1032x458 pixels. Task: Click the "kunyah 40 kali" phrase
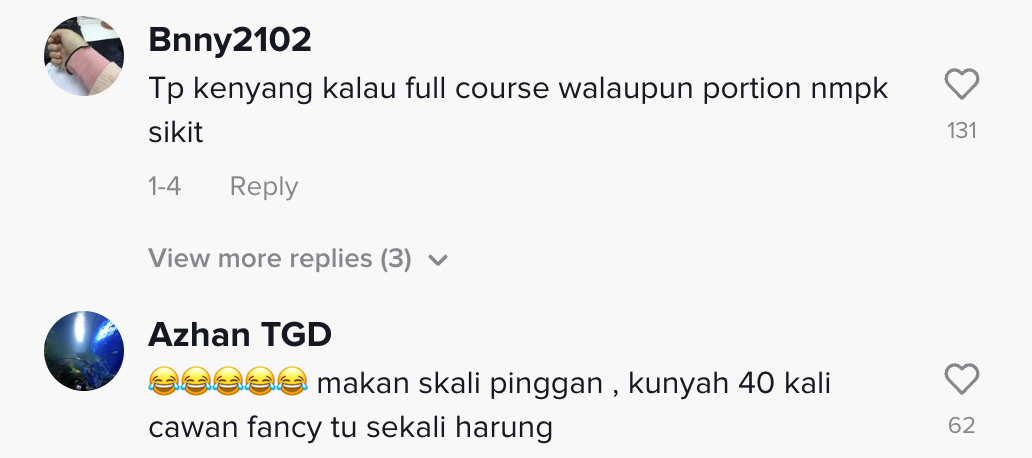(729, 384)
